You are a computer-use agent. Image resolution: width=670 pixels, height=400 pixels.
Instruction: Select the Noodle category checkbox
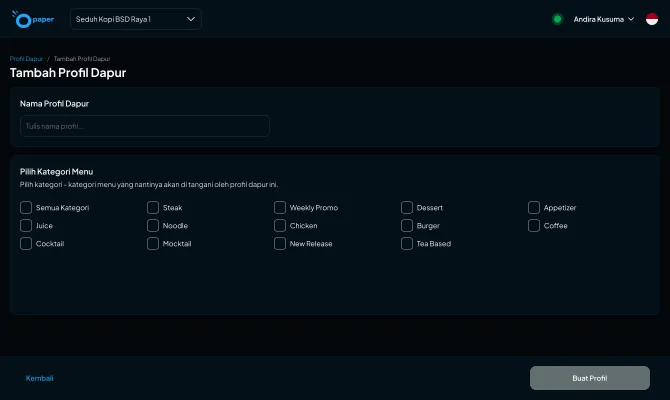pos(153,226)
